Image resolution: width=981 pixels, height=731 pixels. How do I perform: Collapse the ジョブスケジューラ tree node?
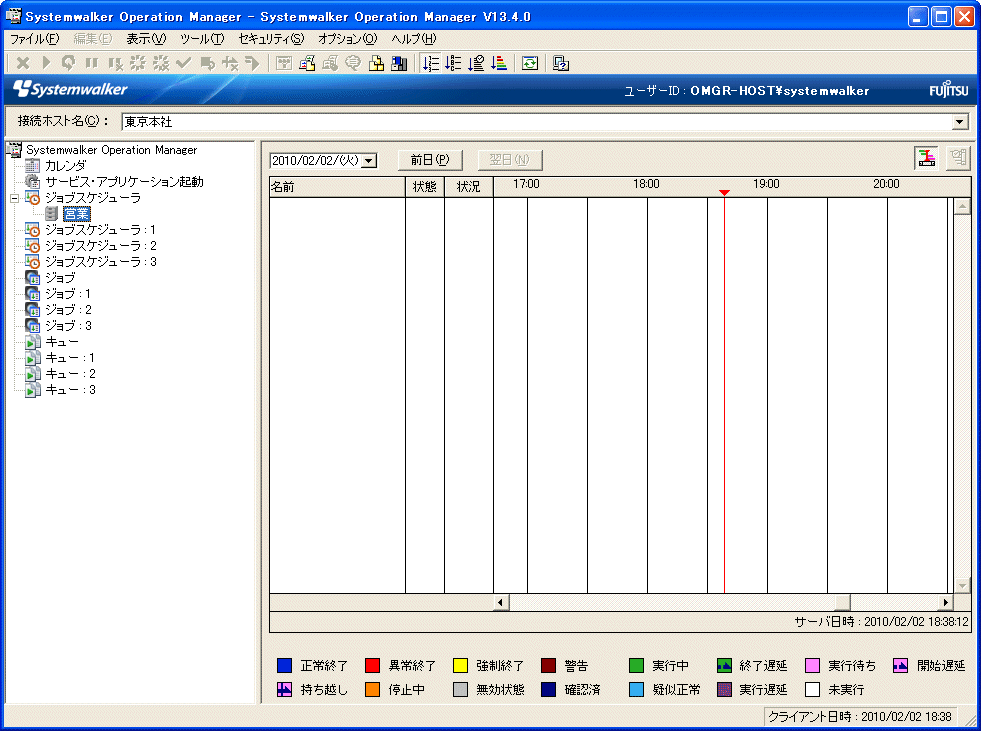coord(15,198)
